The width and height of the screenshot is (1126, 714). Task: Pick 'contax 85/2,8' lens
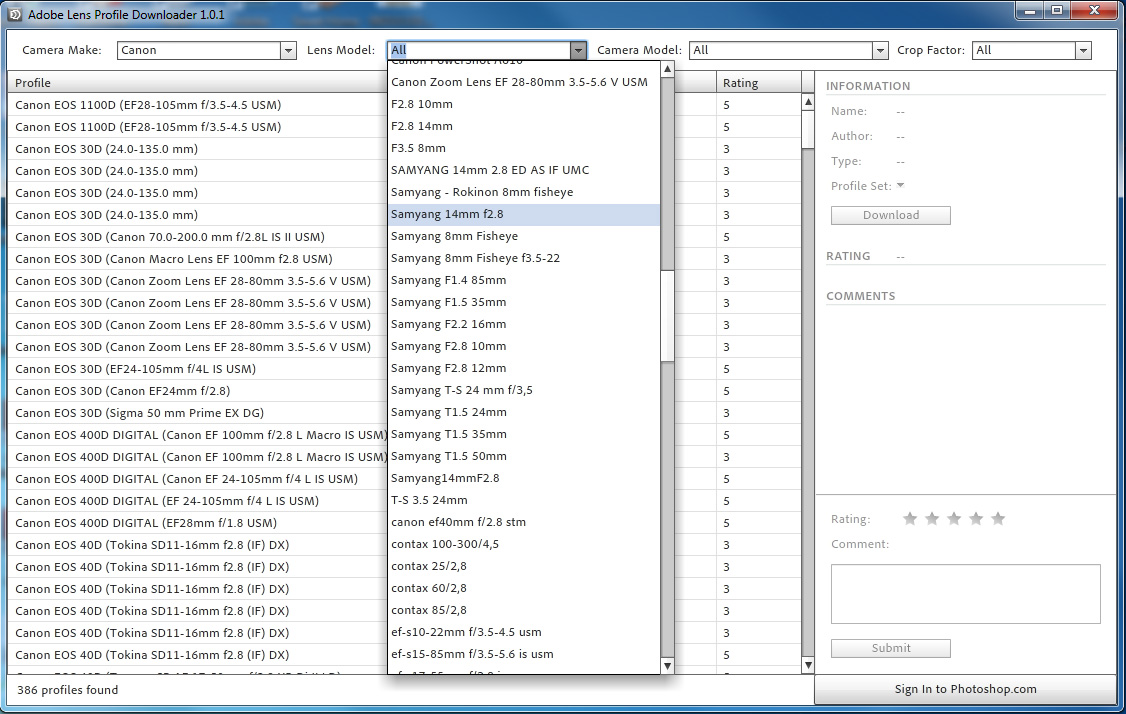click(x=524, y=610)
